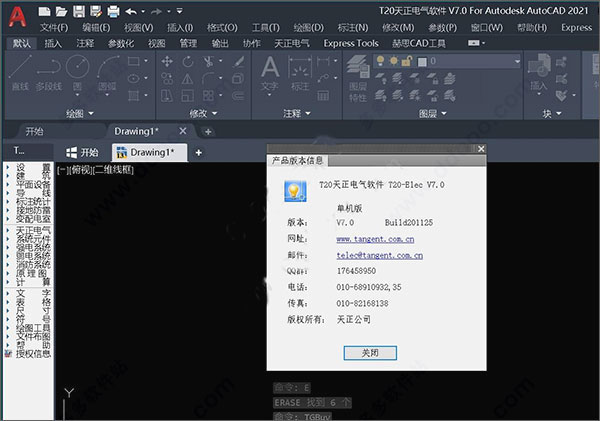
Task: Click the Undo arrow in quick access toolbar
Action: pos(133,11)
